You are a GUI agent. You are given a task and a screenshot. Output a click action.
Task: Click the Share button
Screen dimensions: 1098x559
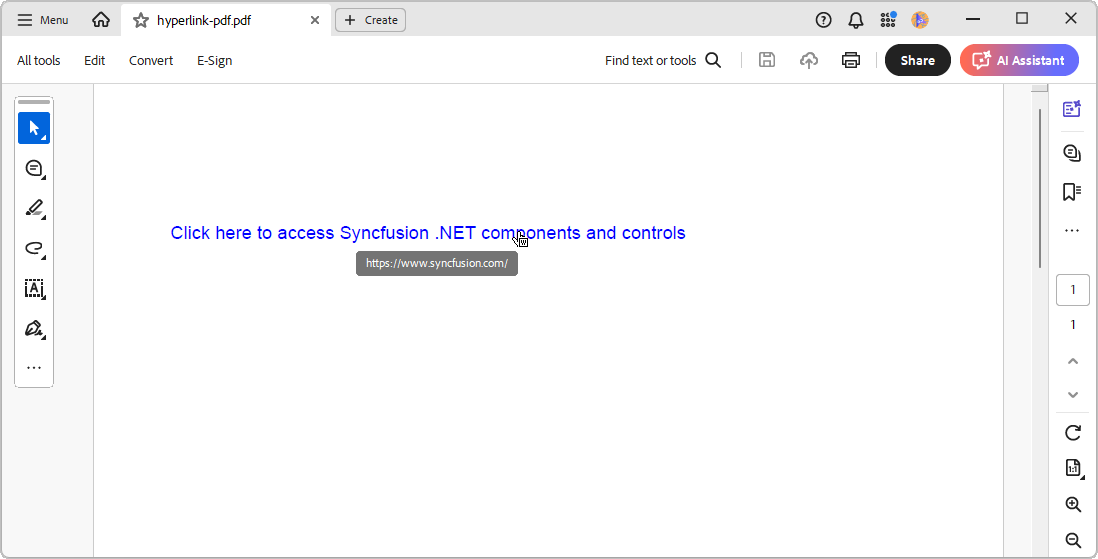click(x=917, y=60)
